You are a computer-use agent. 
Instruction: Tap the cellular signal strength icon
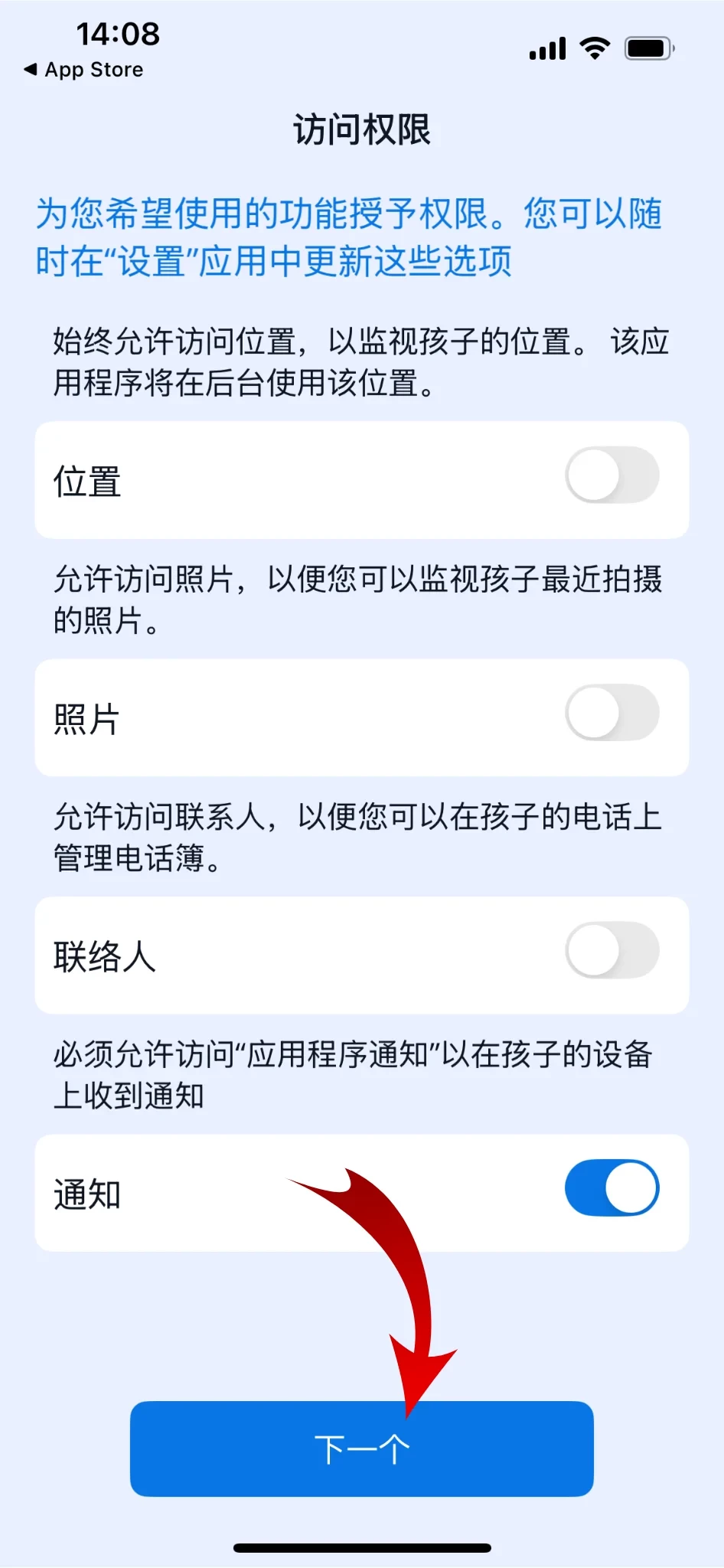point(547,49)
